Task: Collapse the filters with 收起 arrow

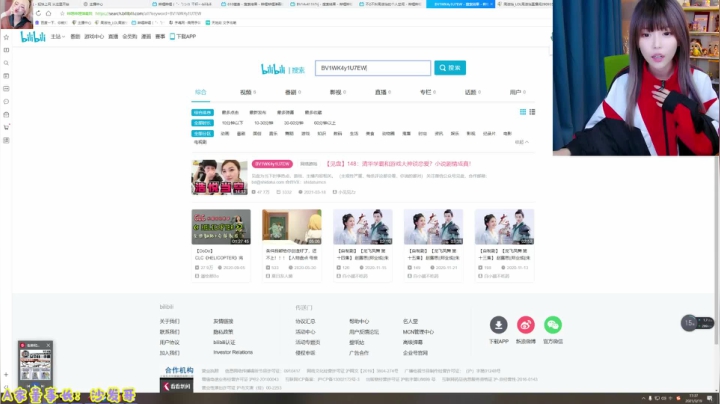Action: point(522,142)
